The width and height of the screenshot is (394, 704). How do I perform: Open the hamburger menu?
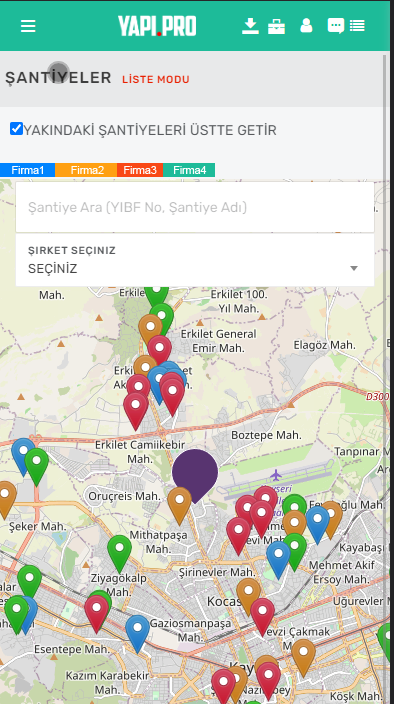pyautogui.click(x=28, y=26)
